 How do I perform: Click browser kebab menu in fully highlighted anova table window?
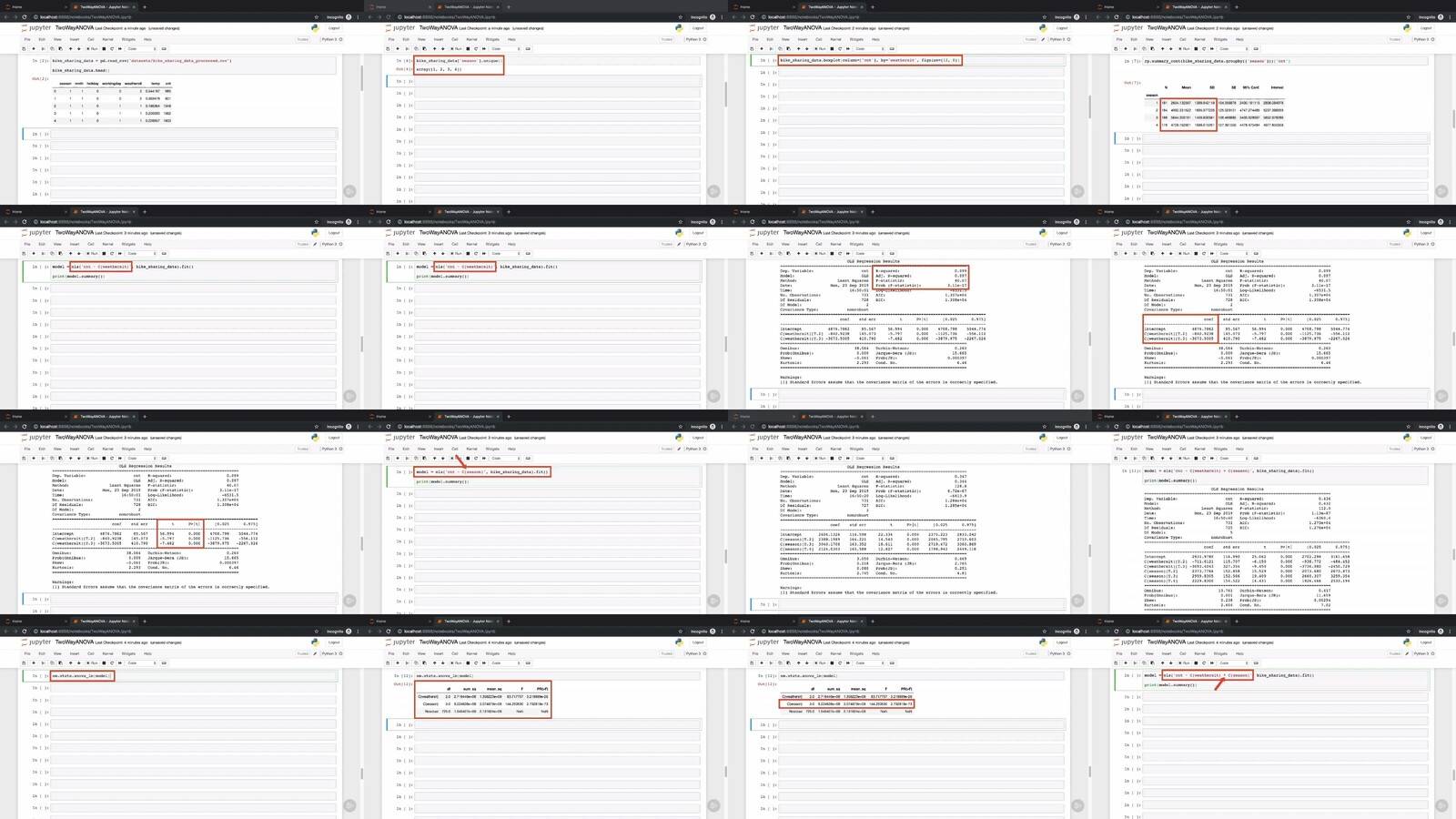[x=722, y=631]
